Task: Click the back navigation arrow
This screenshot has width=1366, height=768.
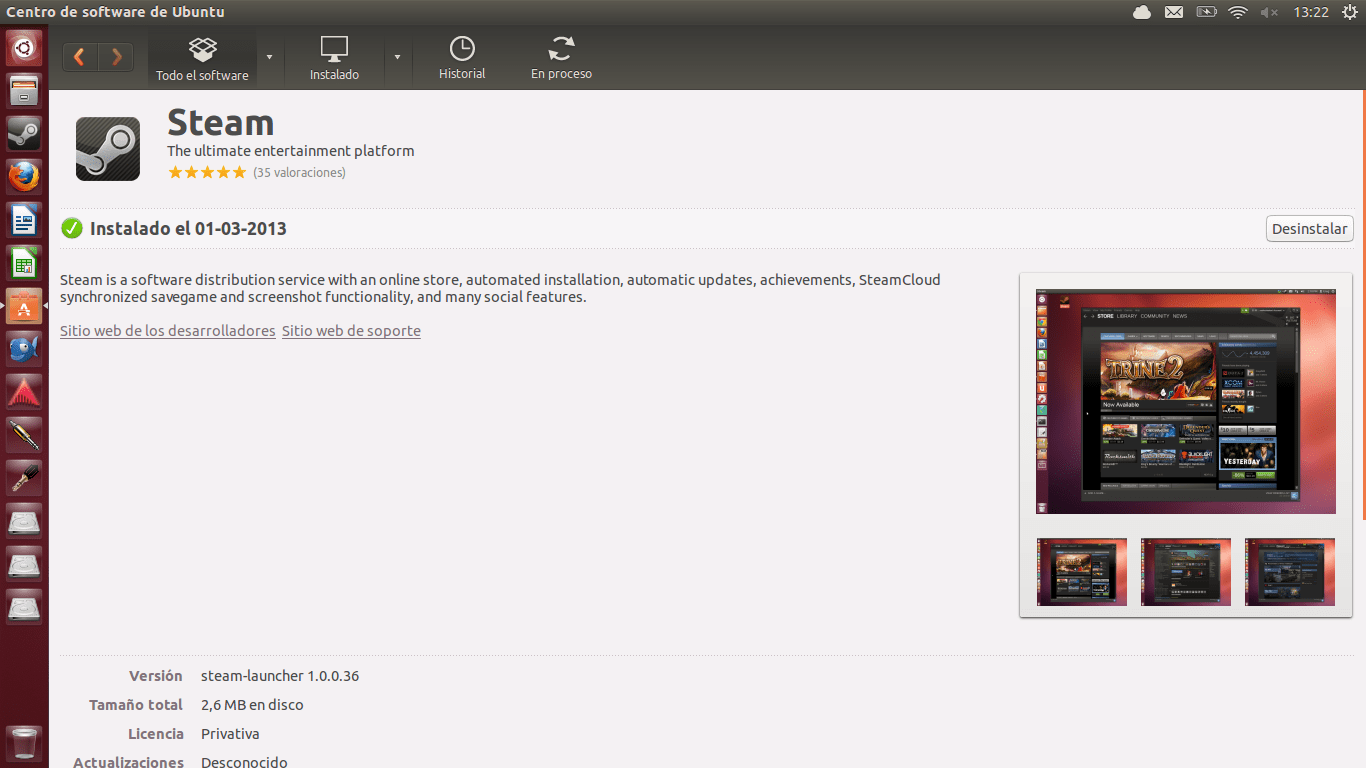Action: coord(79,57)
